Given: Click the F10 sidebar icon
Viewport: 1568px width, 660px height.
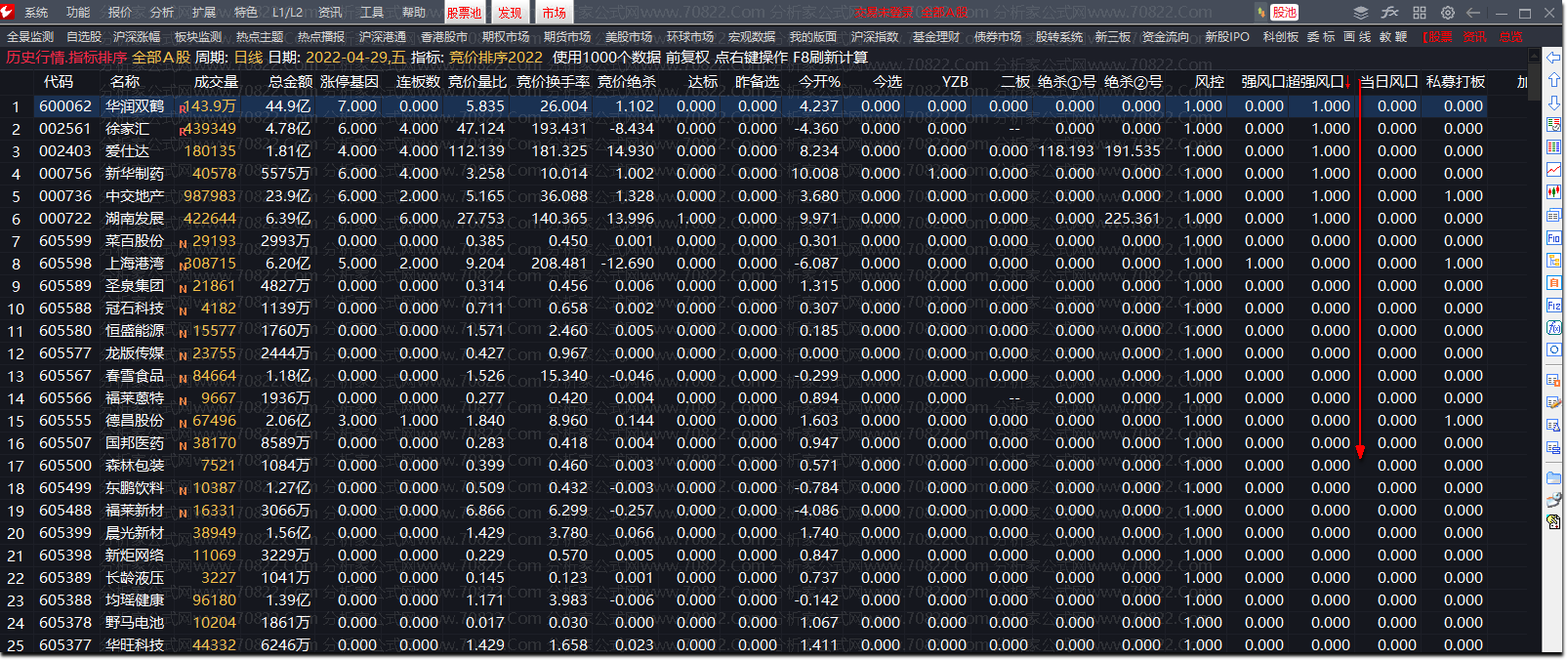Looking at the screenshot, I should [x=1553, y=237].
